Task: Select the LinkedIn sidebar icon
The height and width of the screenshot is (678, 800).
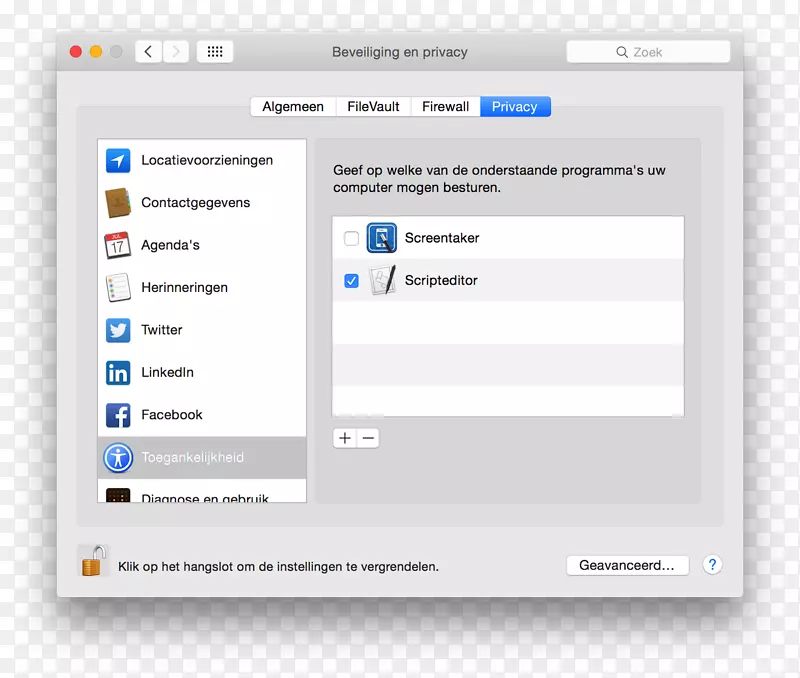Action: 118,372
